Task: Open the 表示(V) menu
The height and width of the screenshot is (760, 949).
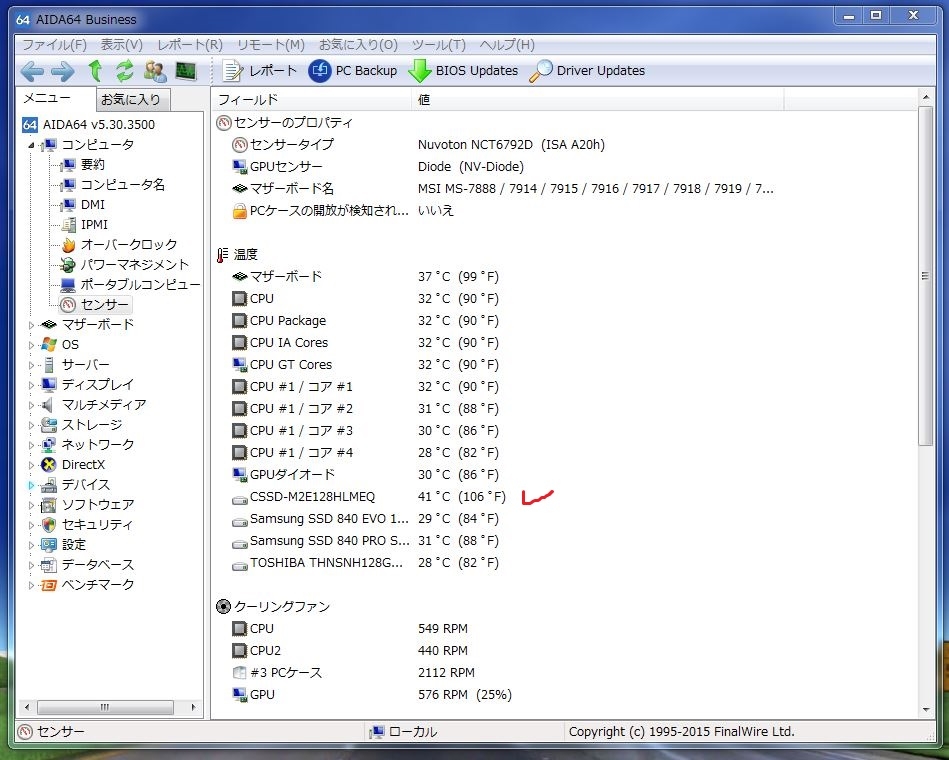Action: [122, 45]
